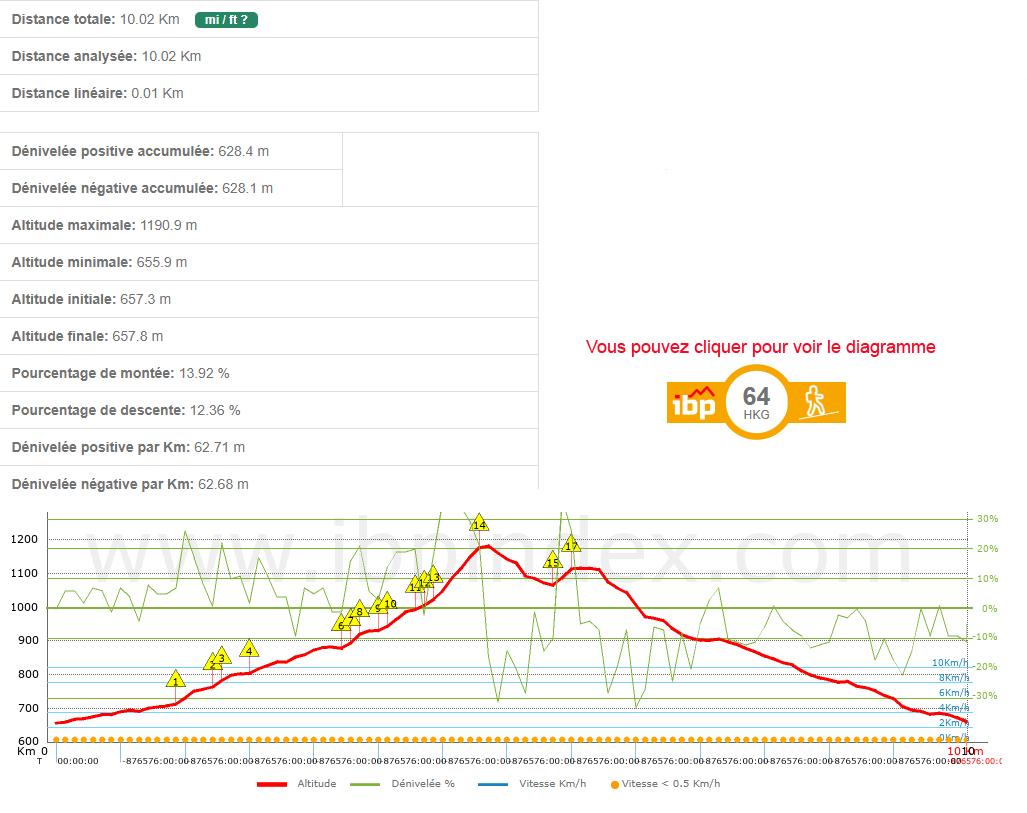Viewport: 1027px width, 813px height.
Task: Open the IBP 64 HKG index badge
Action: point(756,402)
